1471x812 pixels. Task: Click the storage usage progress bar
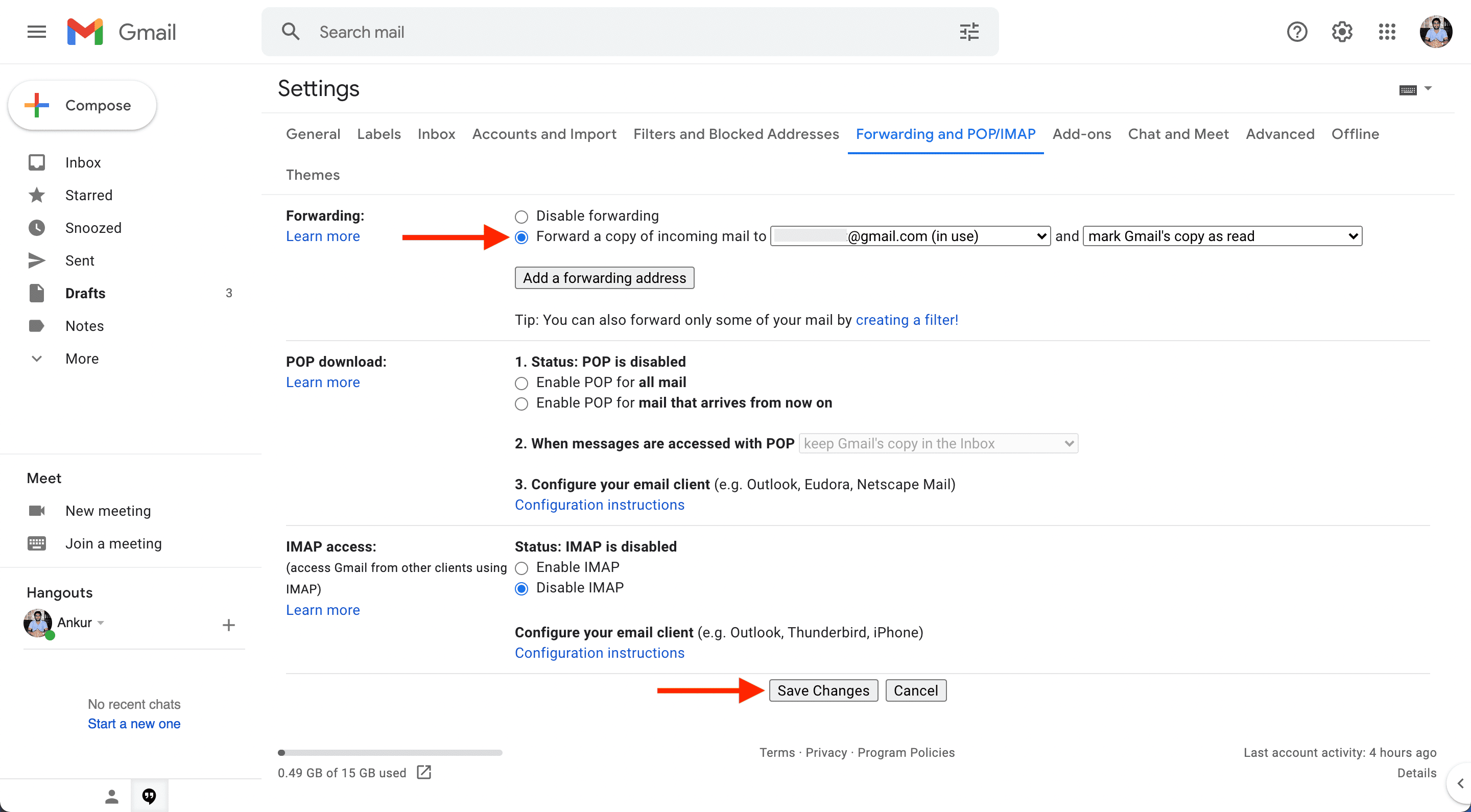click(390, 753)
